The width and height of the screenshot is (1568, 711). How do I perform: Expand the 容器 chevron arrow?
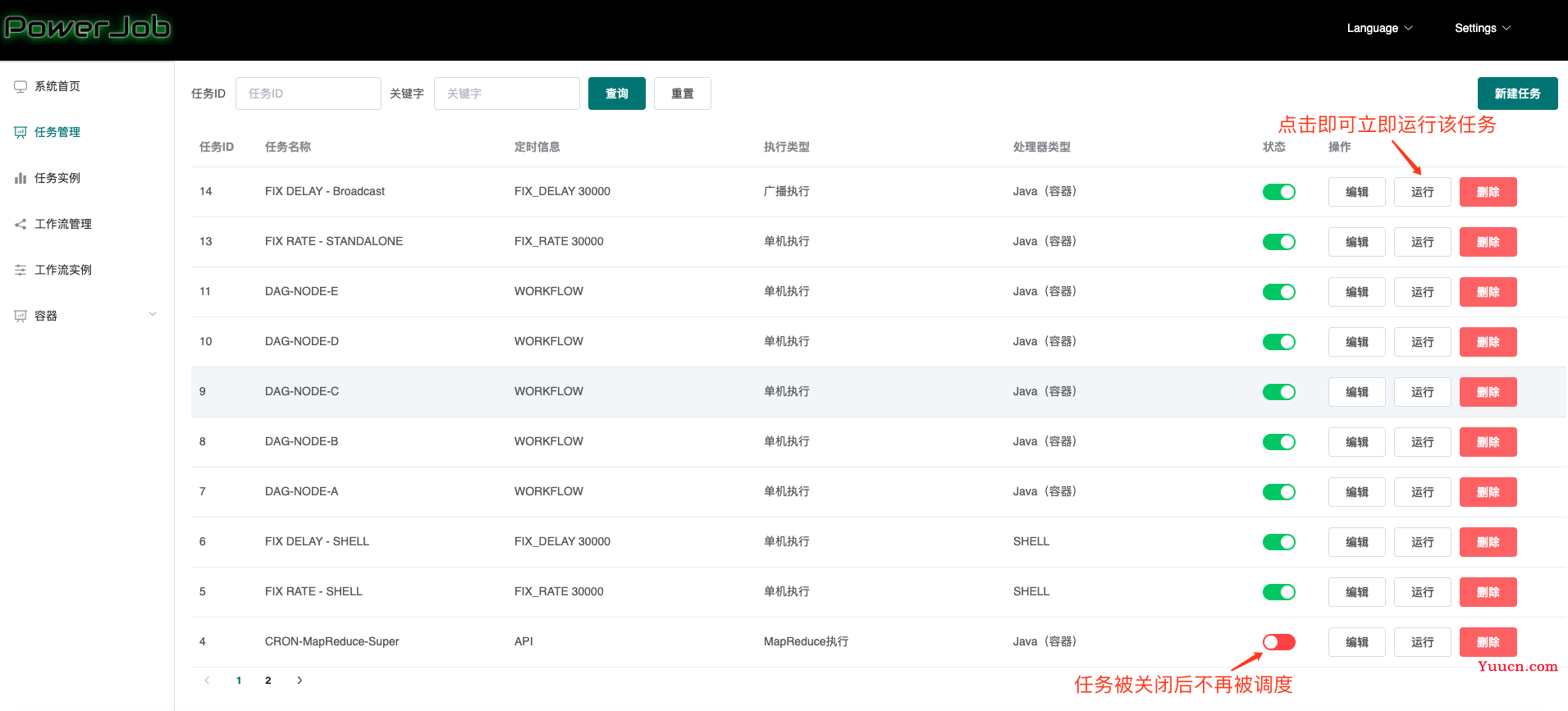tap(153, 315)
